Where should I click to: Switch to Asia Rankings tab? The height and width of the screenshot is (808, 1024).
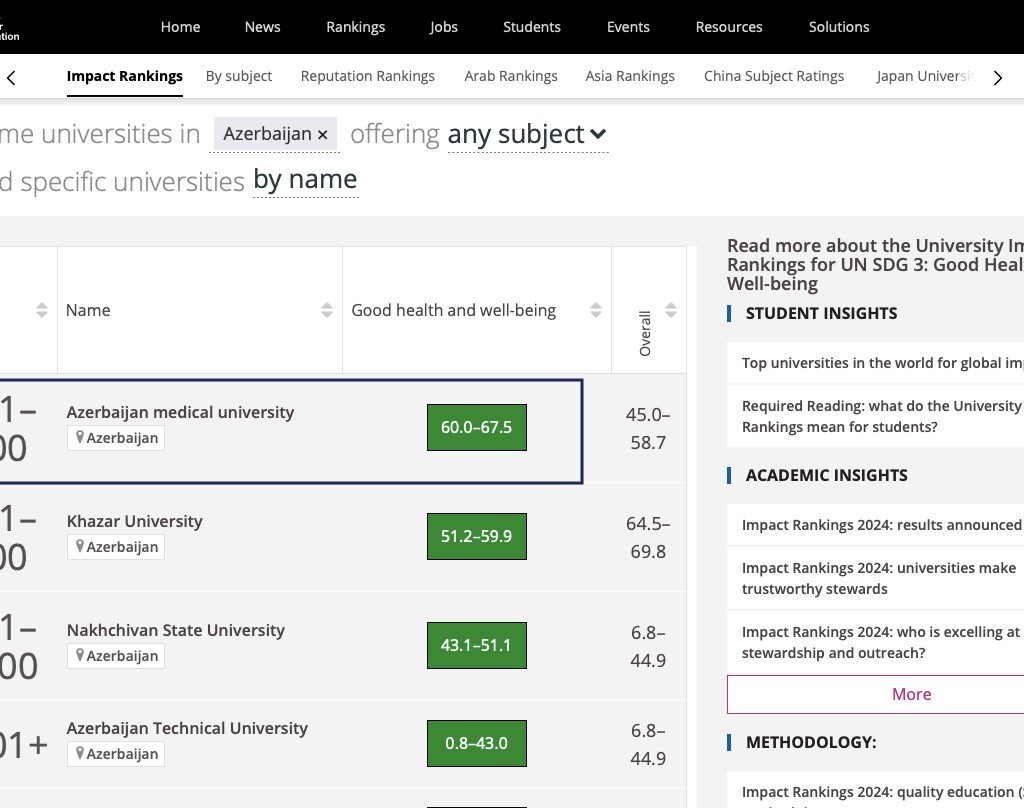[630, 76]
